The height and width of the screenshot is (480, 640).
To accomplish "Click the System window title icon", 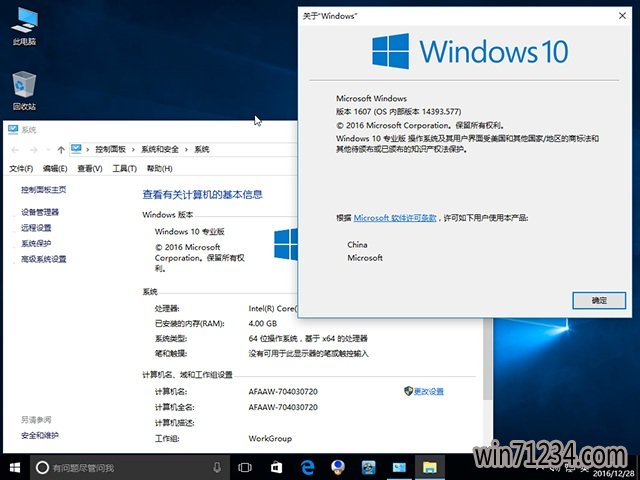I will click(13, 130).
